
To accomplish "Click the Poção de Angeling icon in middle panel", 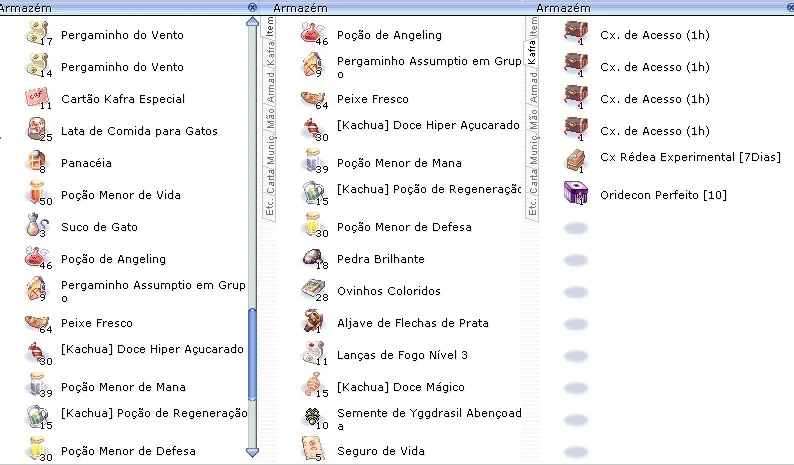I will click(313, 33).
